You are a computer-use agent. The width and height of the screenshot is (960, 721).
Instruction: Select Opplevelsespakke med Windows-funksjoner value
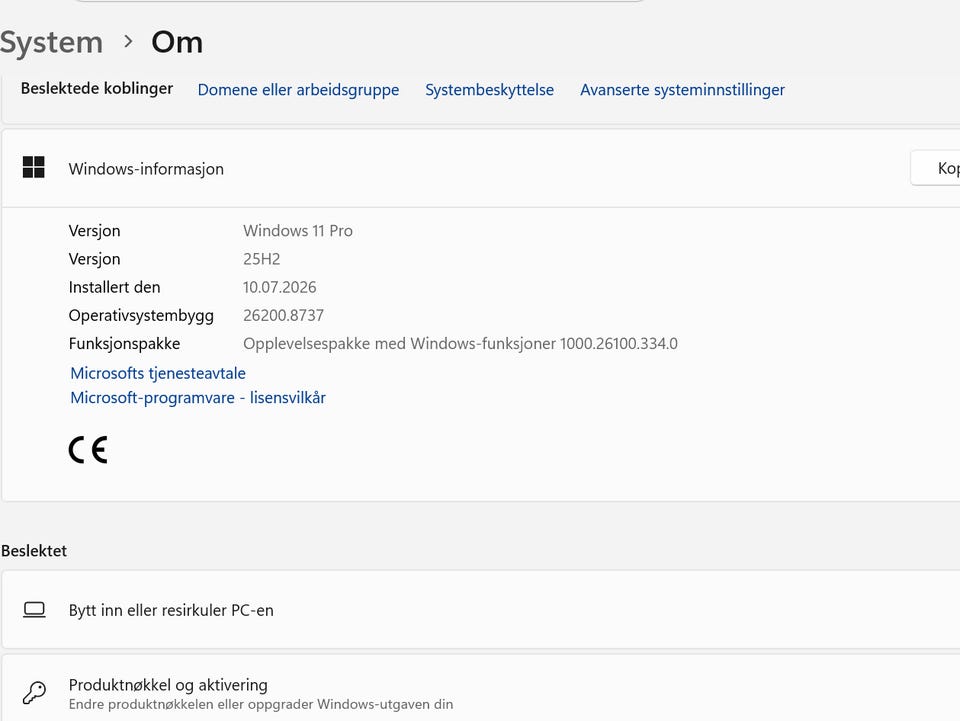tap(460, 343)
